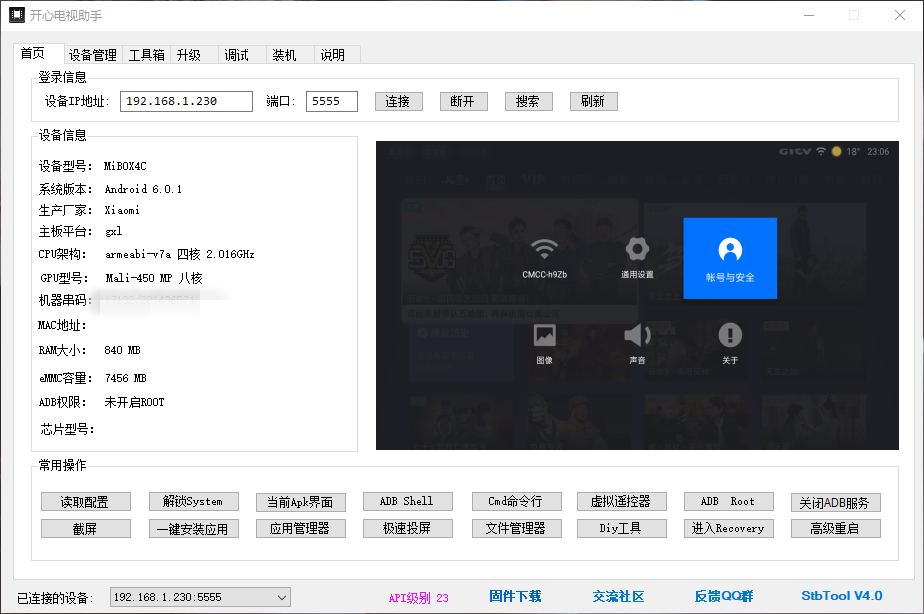Open ADB Shell
Screen dimensions: 924x614
pos(406,501)
